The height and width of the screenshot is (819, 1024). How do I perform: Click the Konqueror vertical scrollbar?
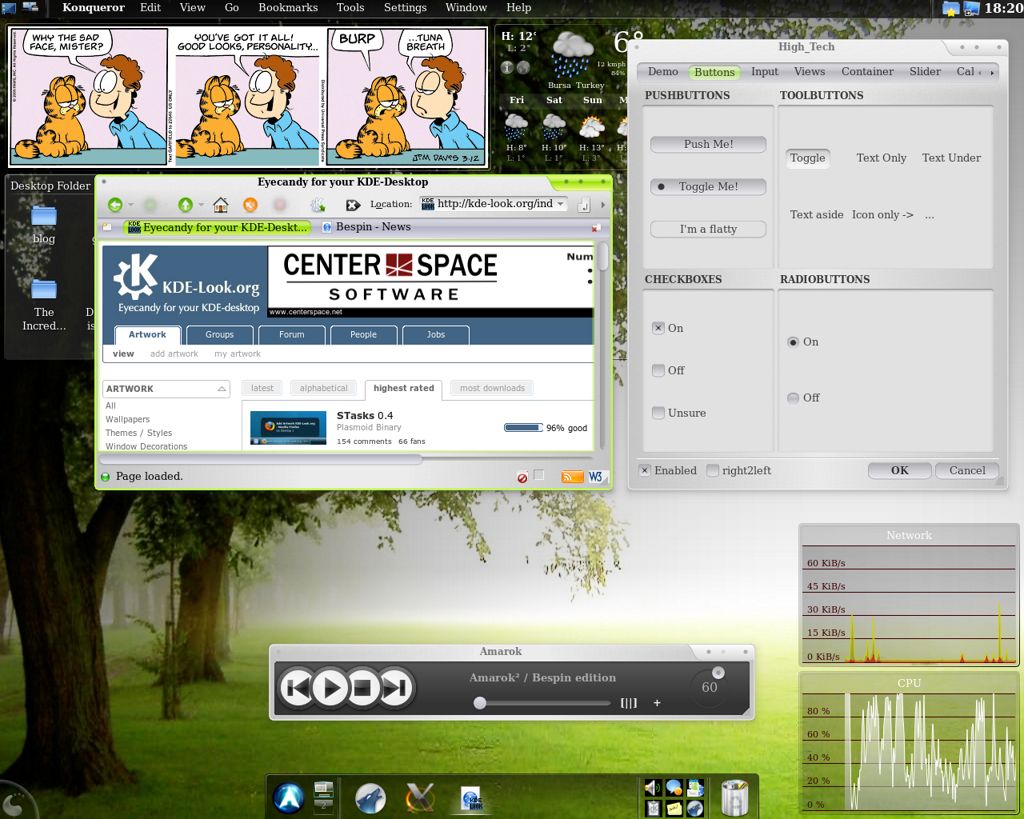(603, 346)
